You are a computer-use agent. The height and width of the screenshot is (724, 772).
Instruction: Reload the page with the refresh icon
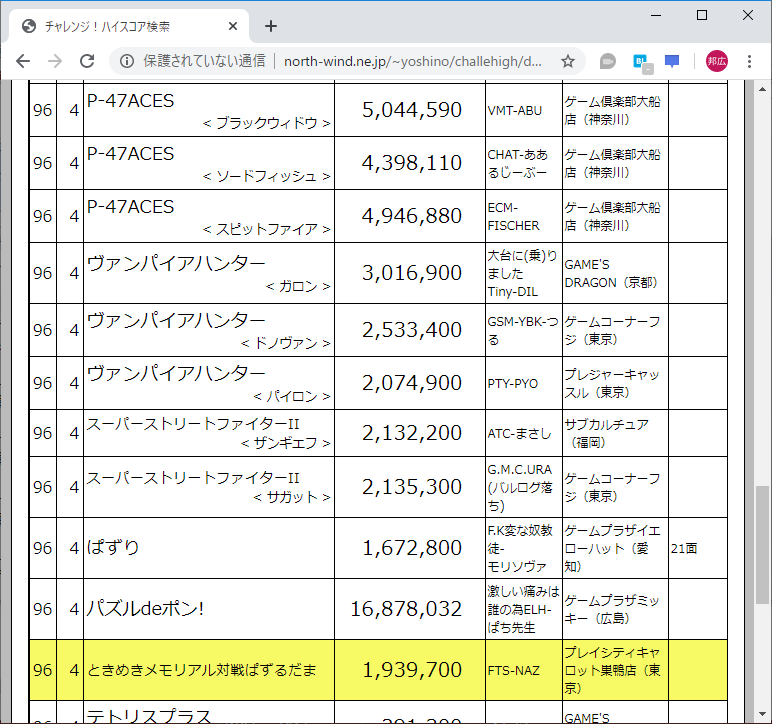(87, 61)
